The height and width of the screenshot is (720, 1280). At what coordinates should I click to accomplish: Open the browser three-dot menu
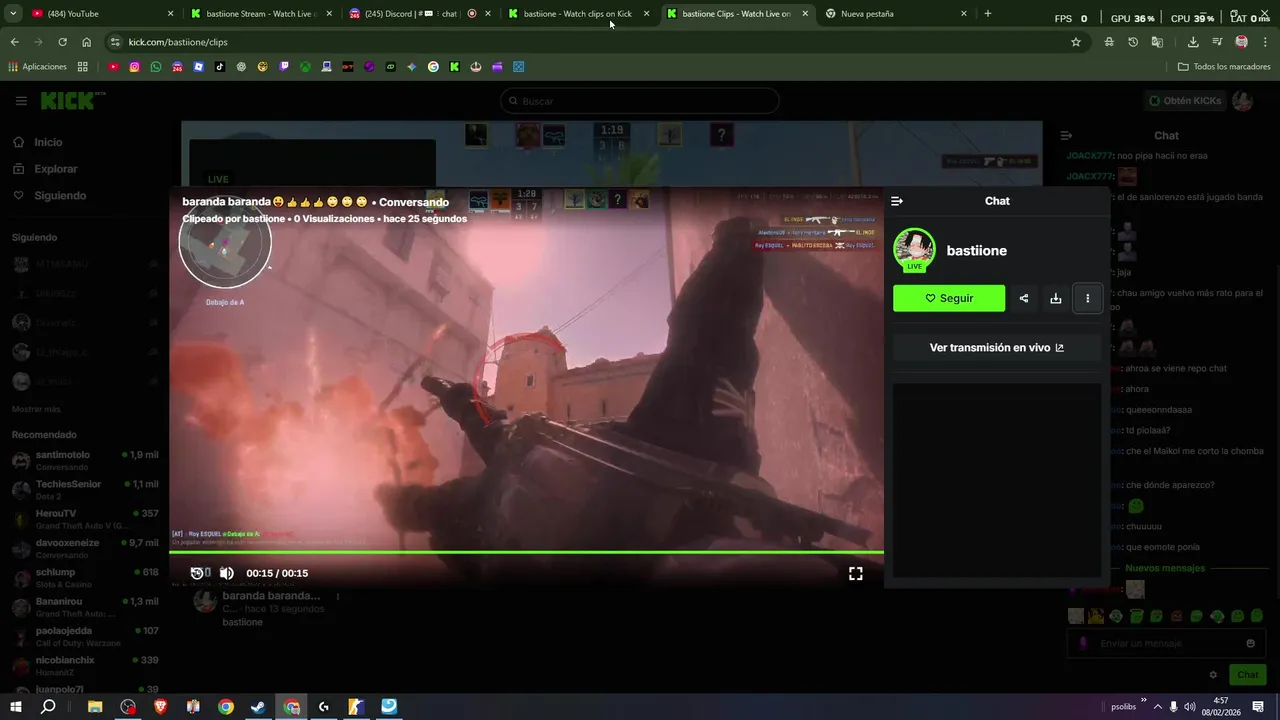(x=1266, y=42)
